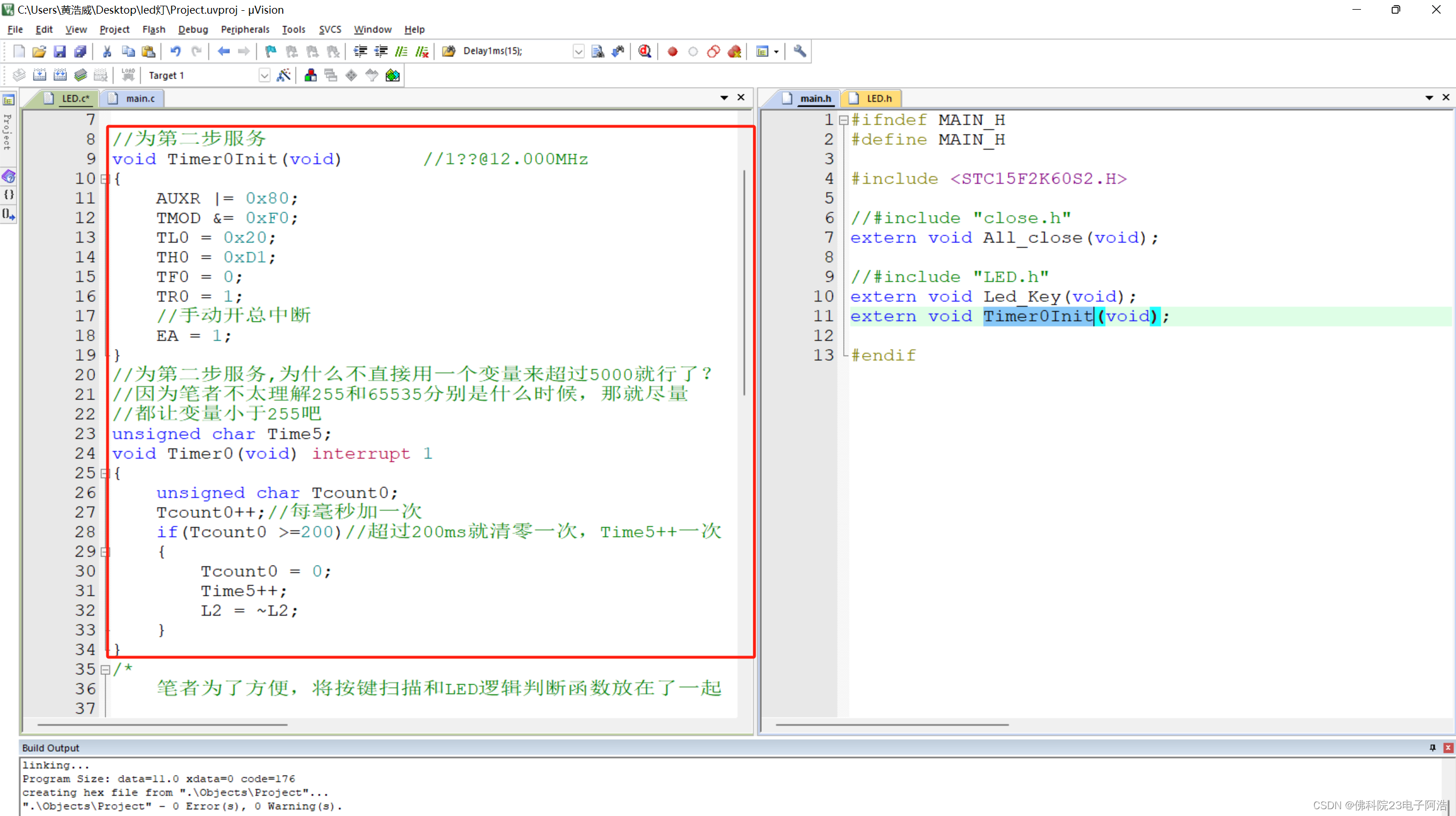Open Pack Installer icon
1456x816 pixels.
393,75
